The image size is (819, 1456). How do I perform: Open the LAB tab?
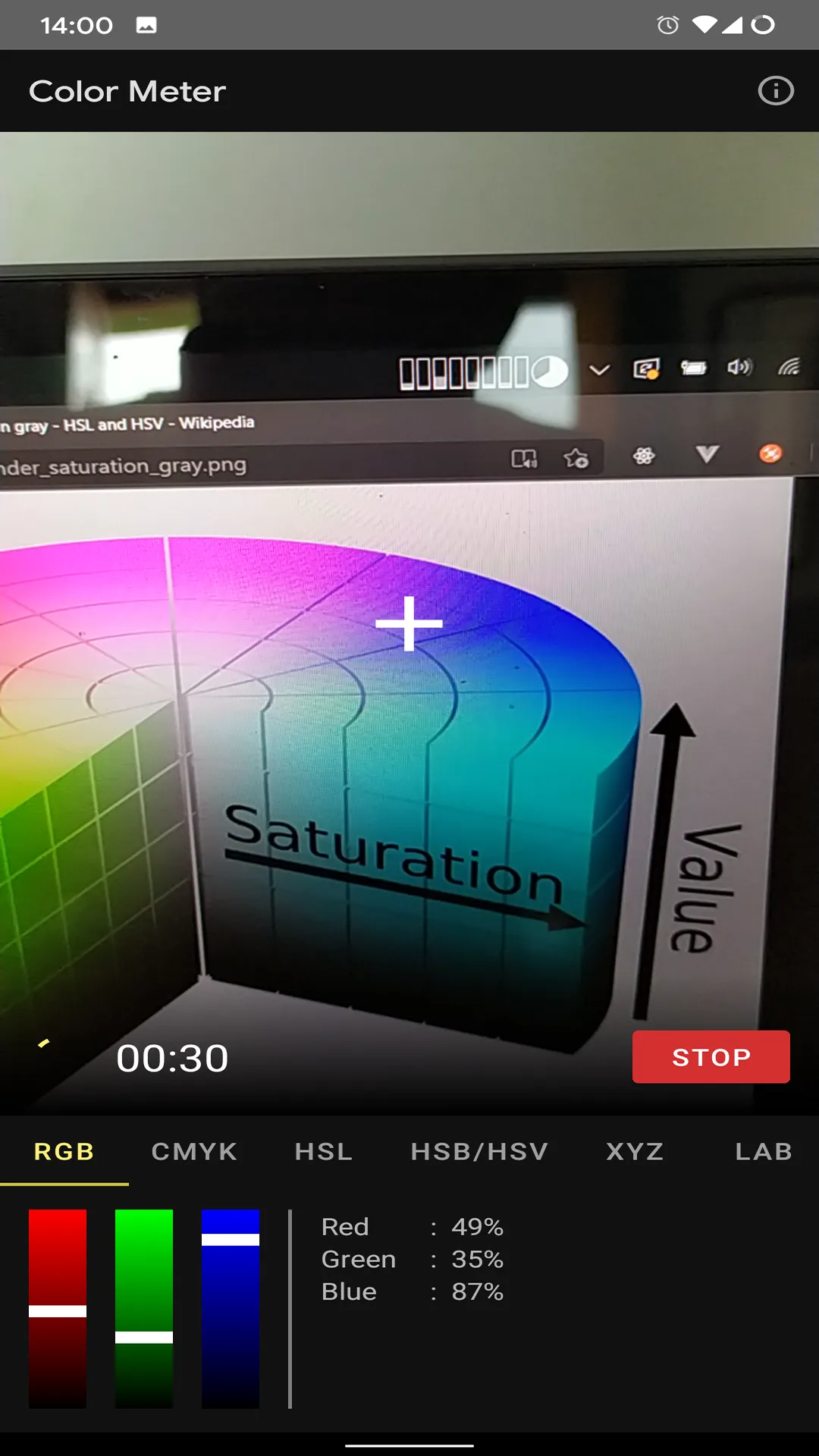coord(764,1151)
